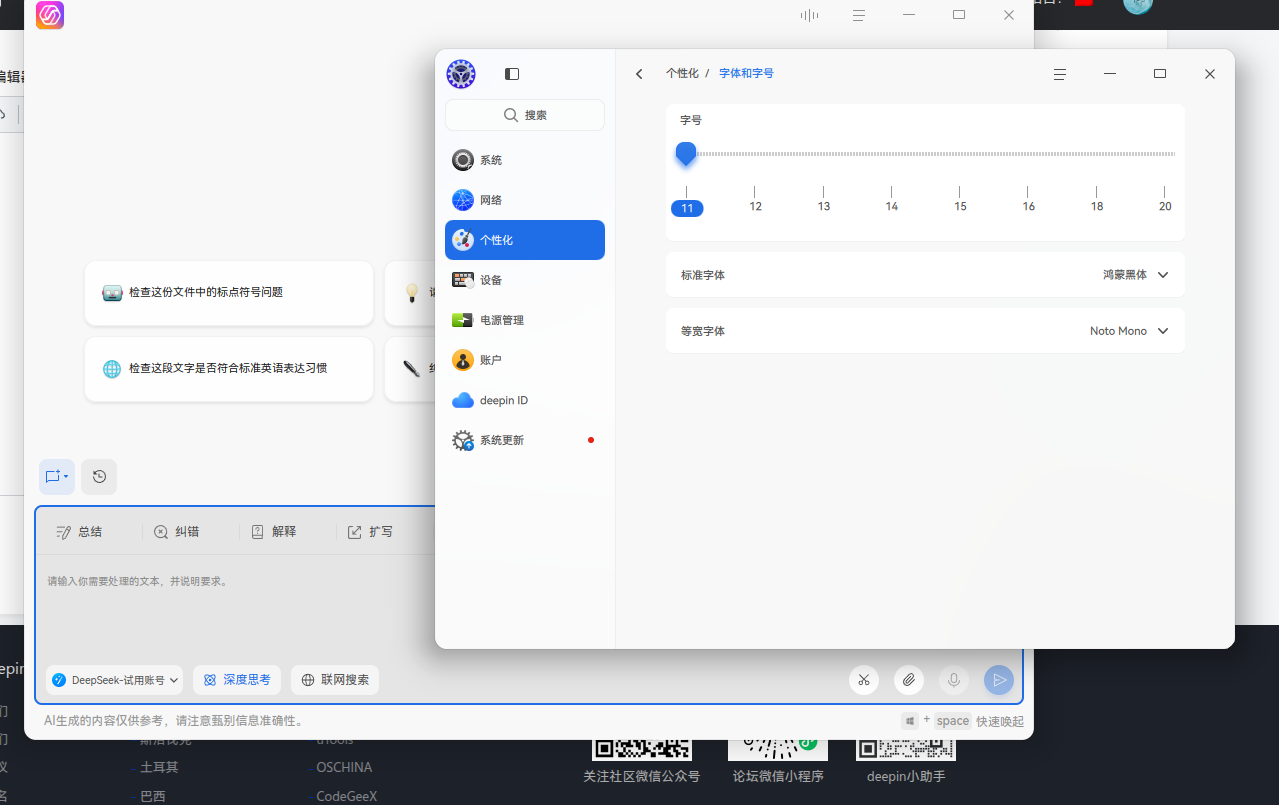Select the Summarize (总结) tool

click(79, 532)
